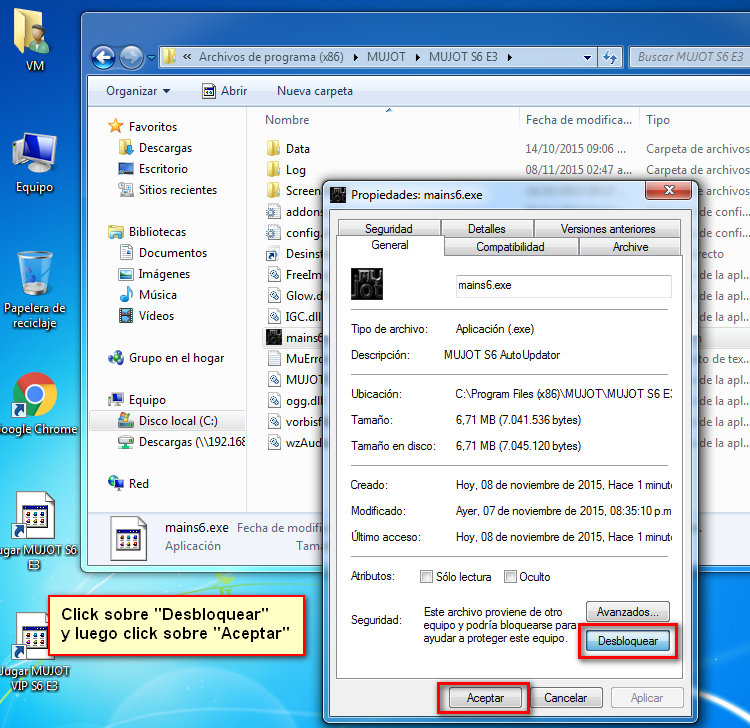Viewport: 750px width, 728px height.
Task: Click the file name field containing mains6.exe
Action: coord(563,285)
